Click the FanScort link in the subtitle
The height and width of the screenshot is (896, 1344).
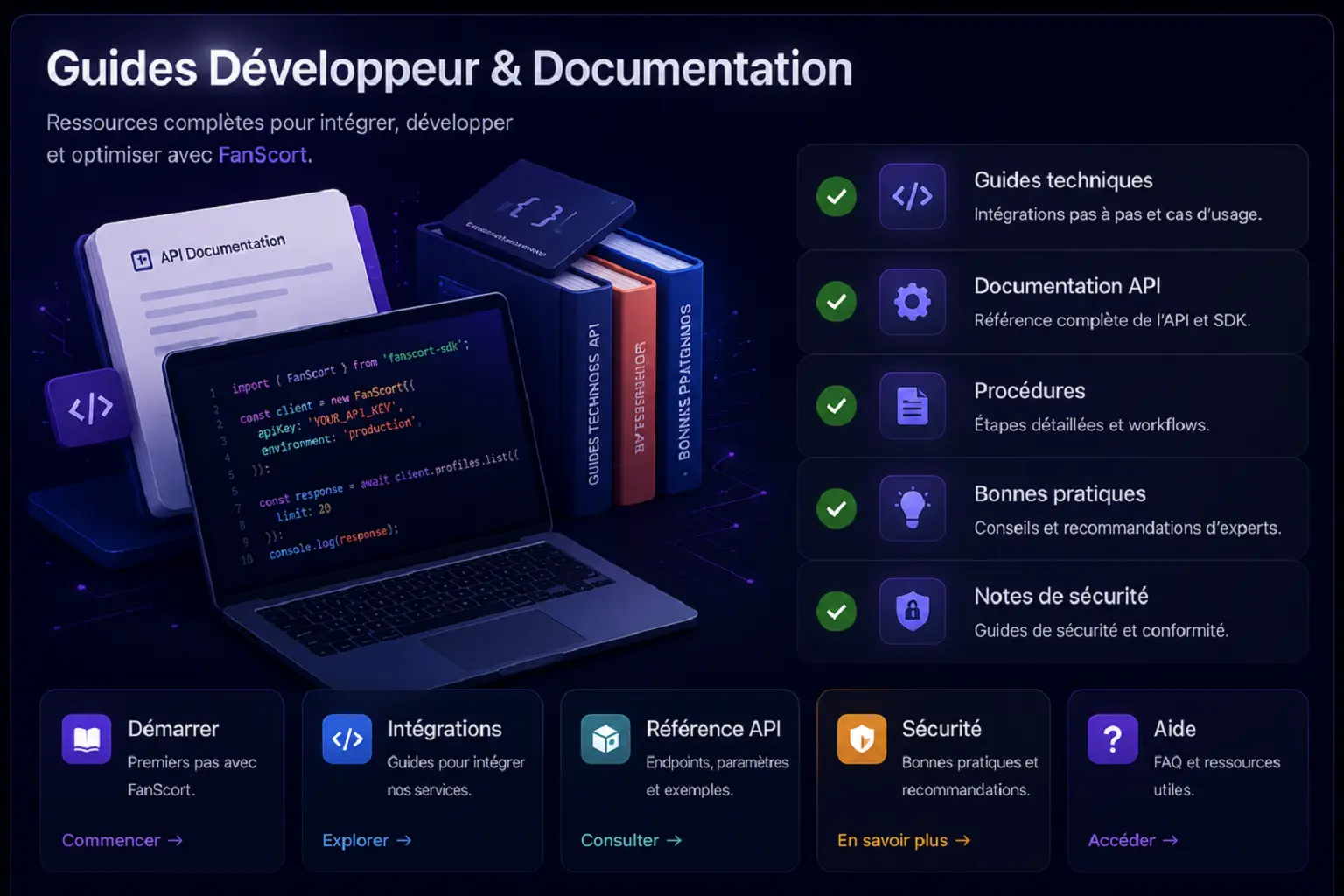(262, 155)
